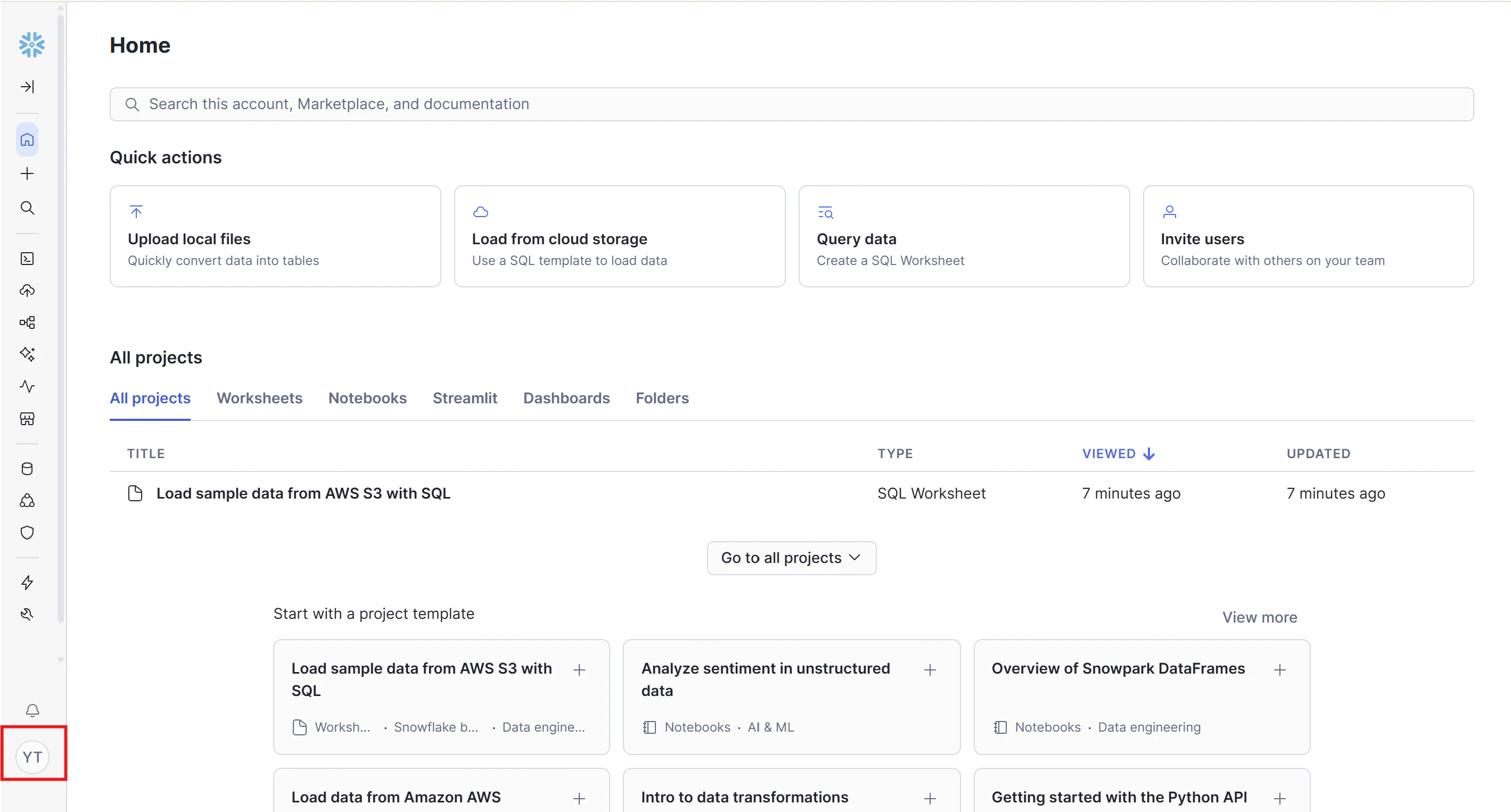Open the cloud upload Ingestion sidebar icon
The width and height of the screenshot is (1511, 812).
pos(27,290)
